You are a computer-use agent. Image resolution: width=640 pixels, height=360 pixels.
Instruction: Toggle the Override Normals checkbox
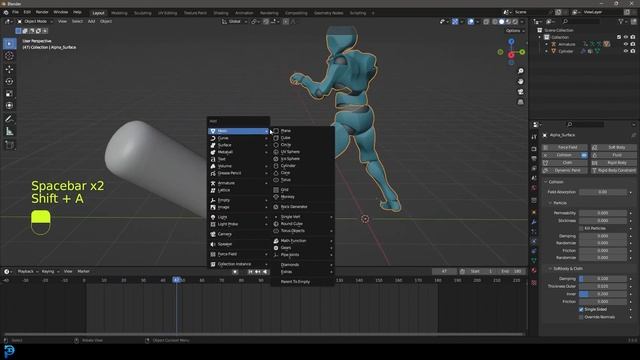(581, 317)
